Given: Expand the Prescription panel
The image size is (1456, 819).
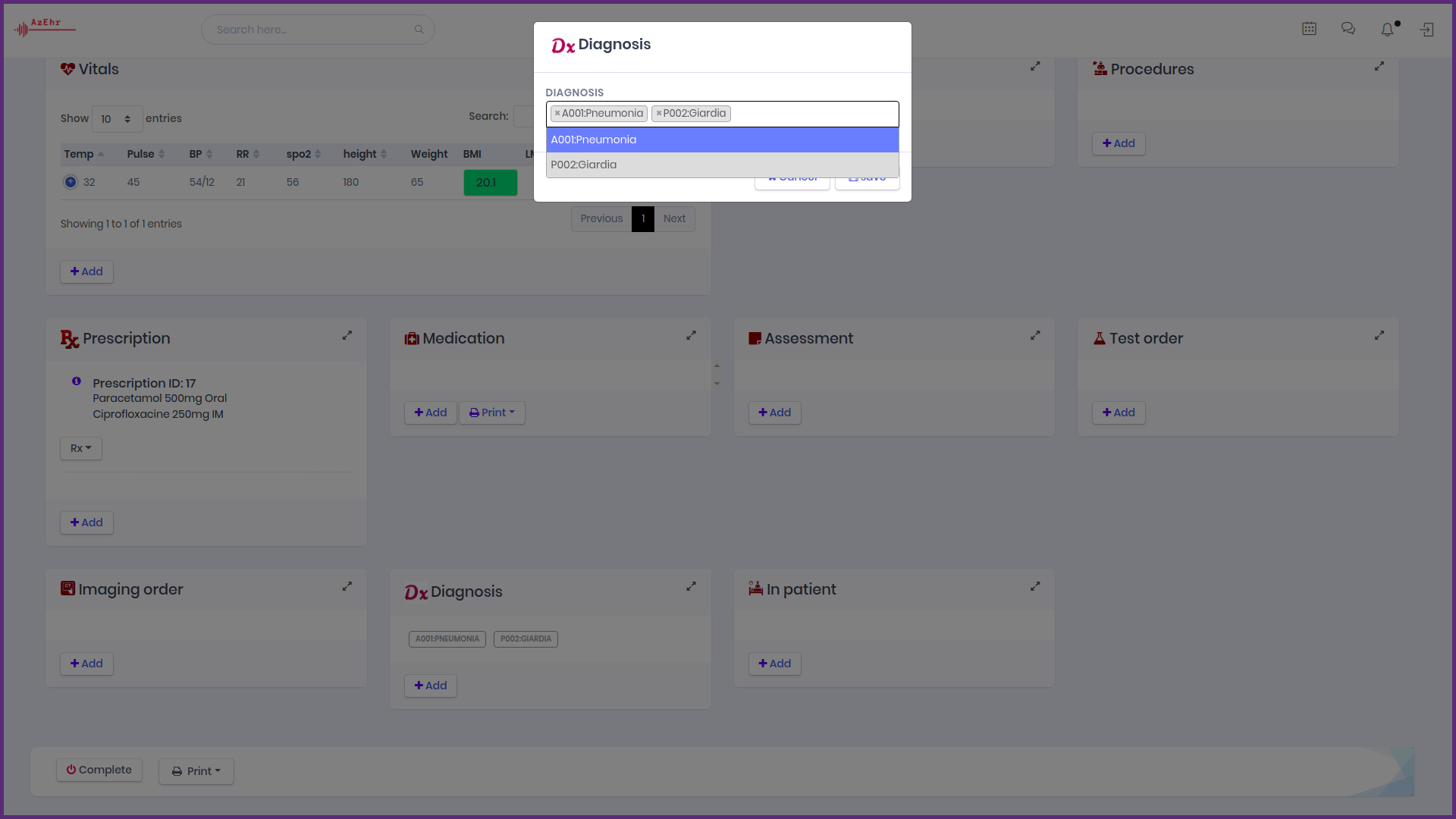Looking at the screenshot, I should pos(347,335).
